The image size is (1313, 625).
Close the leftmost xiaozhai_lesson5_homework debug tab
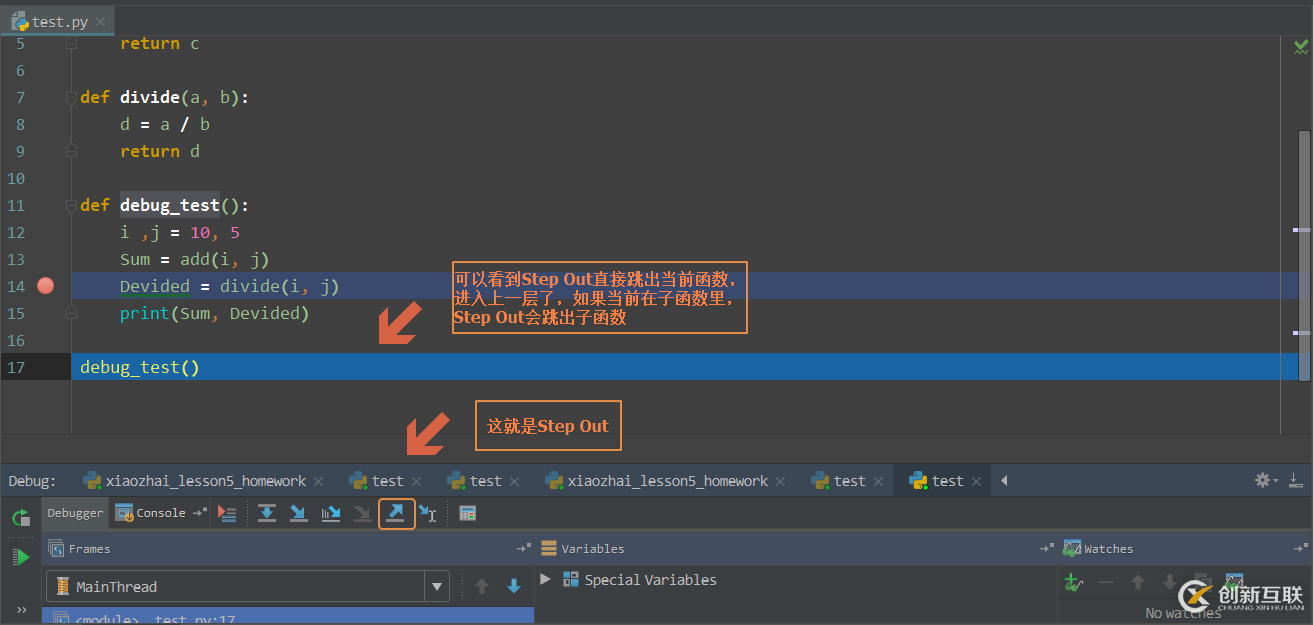tap(320, 481)
